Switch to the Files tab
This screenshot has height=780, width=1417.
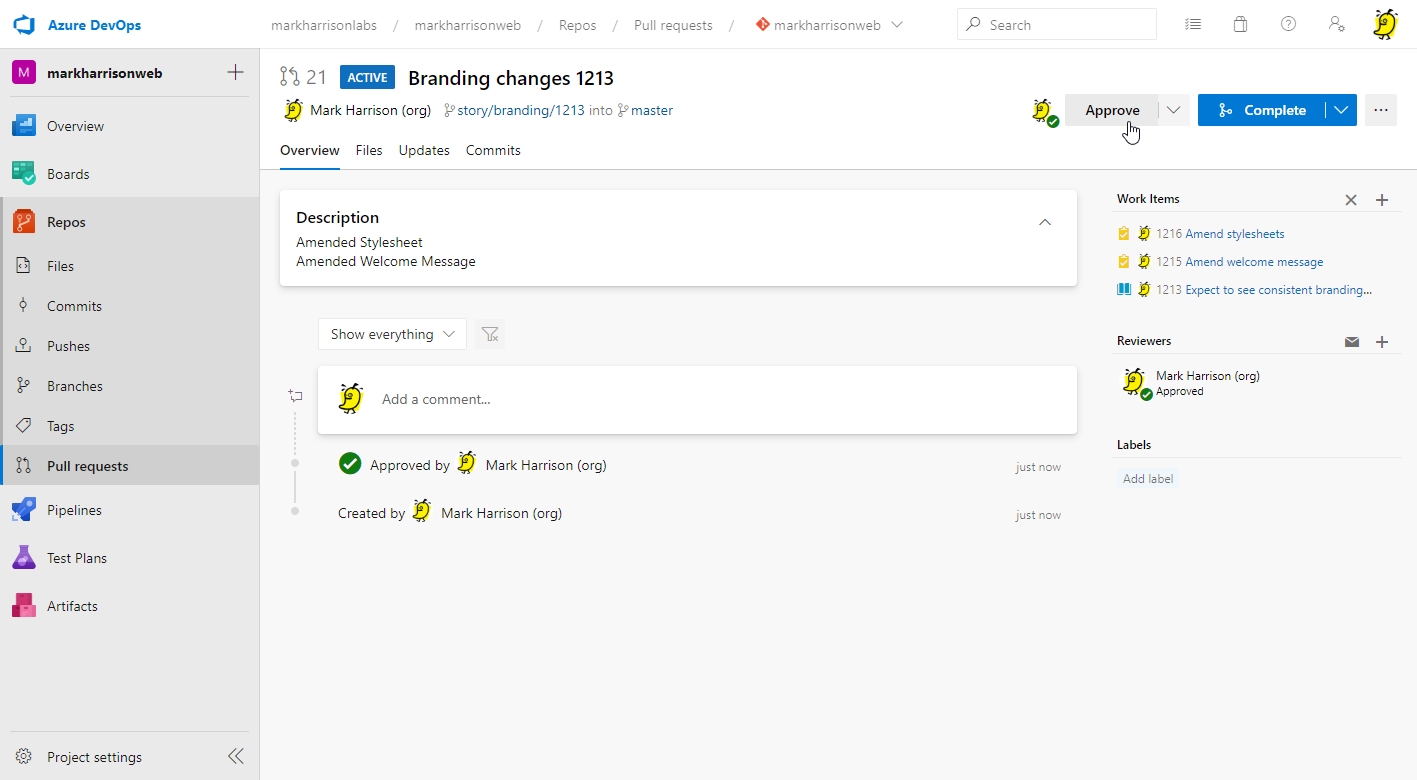click(x=369, y=150)
